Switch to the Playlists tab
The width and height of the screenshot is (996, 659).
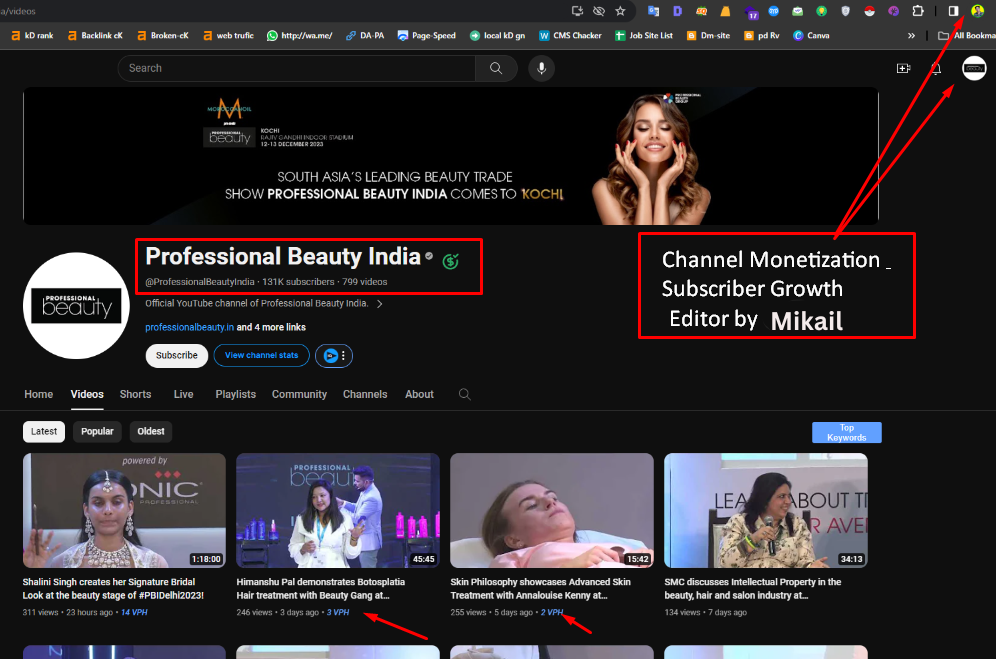click(x=235, y=394)
